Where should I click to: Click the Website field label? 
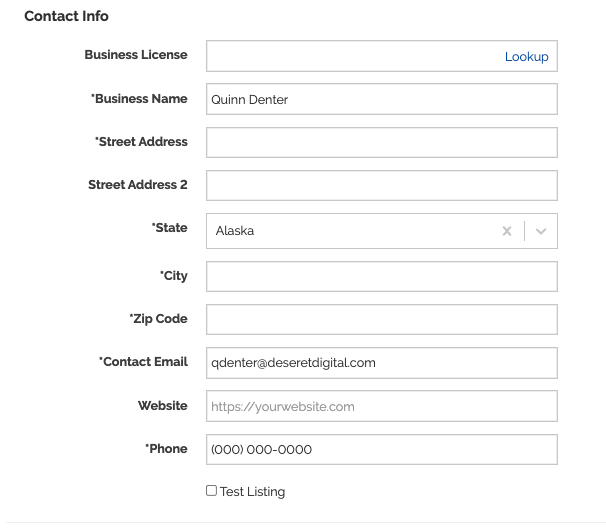(163, 406)
